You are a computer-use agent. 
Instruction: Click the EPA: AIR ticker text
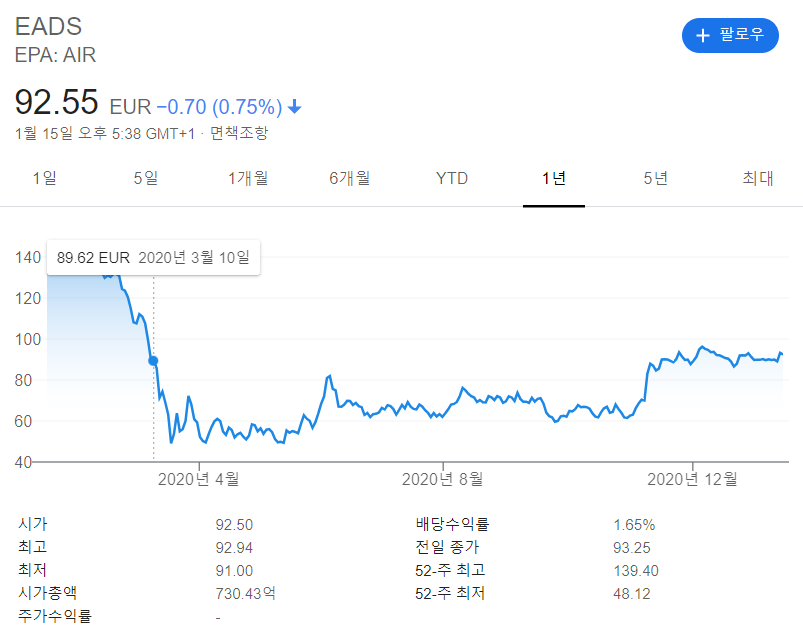55,55
